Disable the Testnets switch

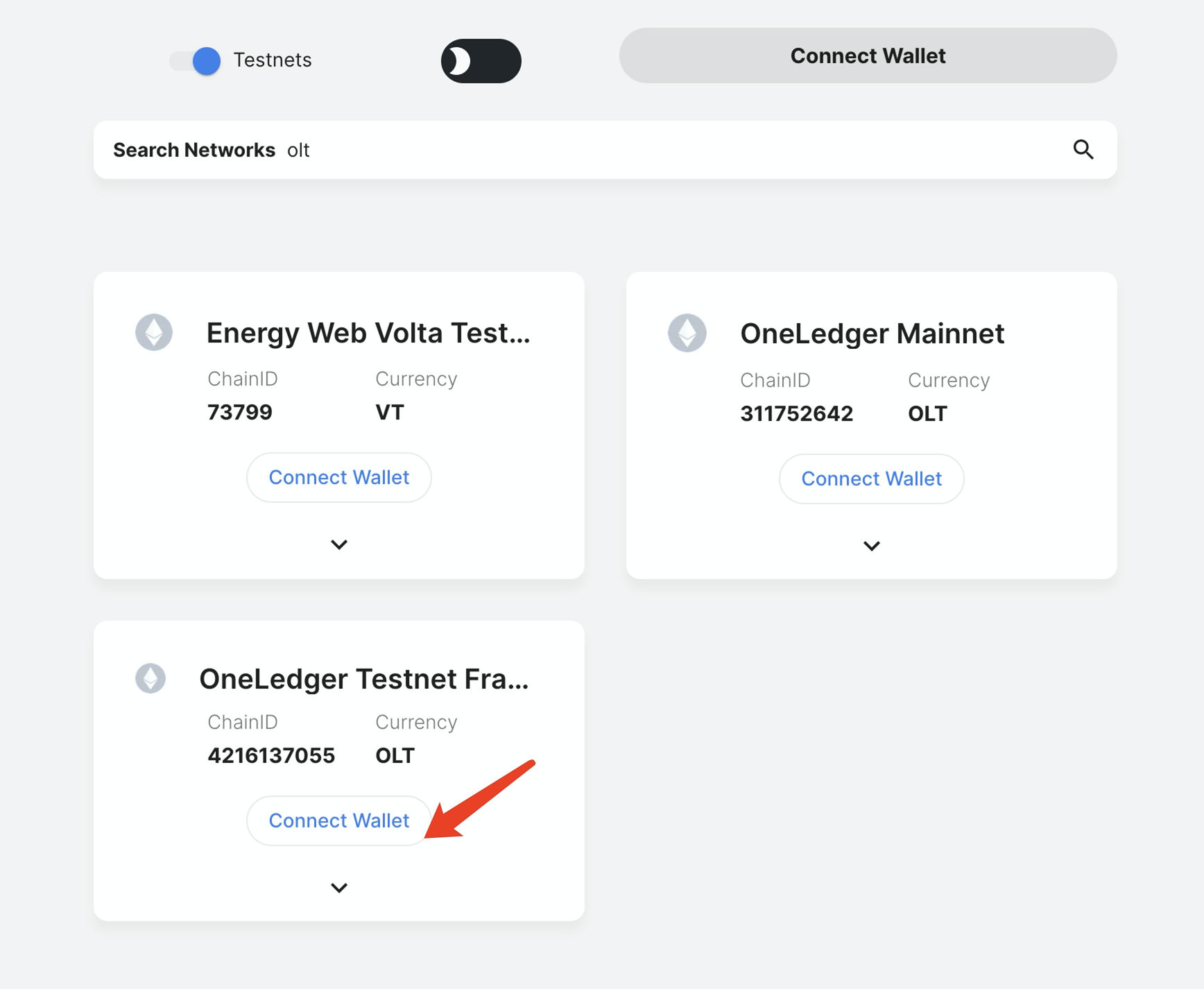point(196,61)
